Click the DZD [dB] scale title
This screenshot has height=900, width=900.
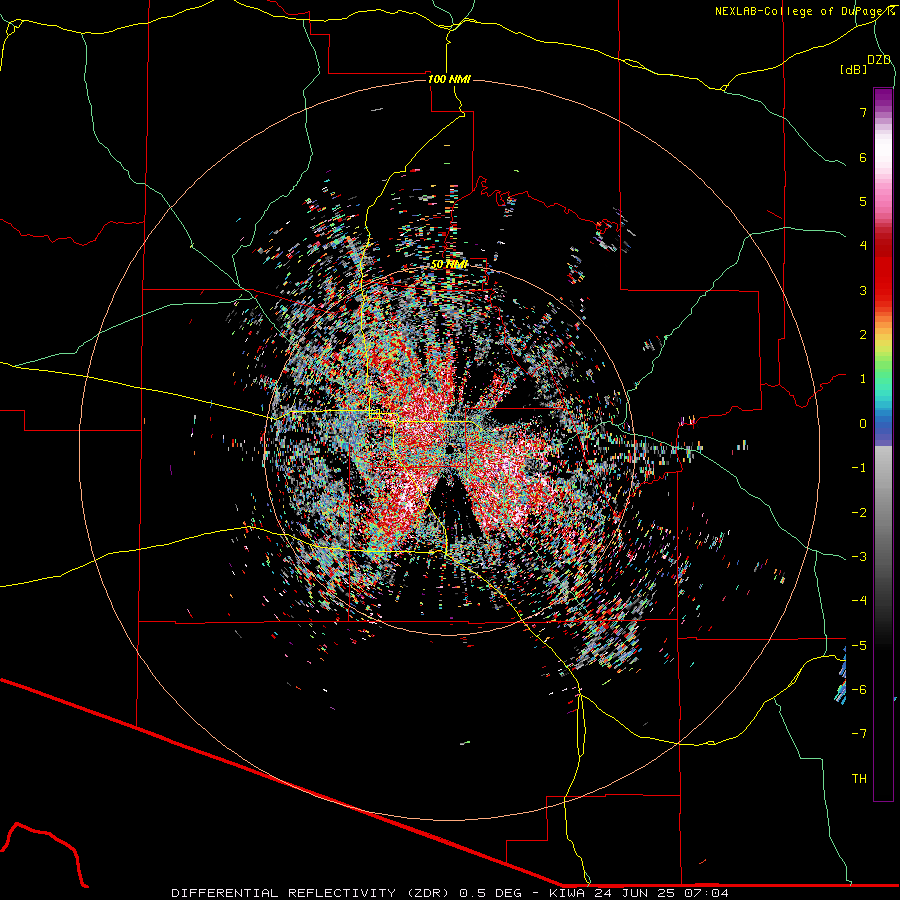point(865,64)
